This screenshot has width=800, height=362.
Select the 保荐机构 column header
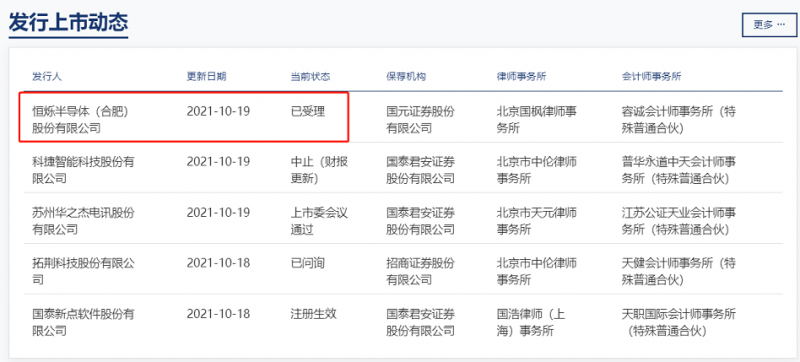click(x=406, y=77)
